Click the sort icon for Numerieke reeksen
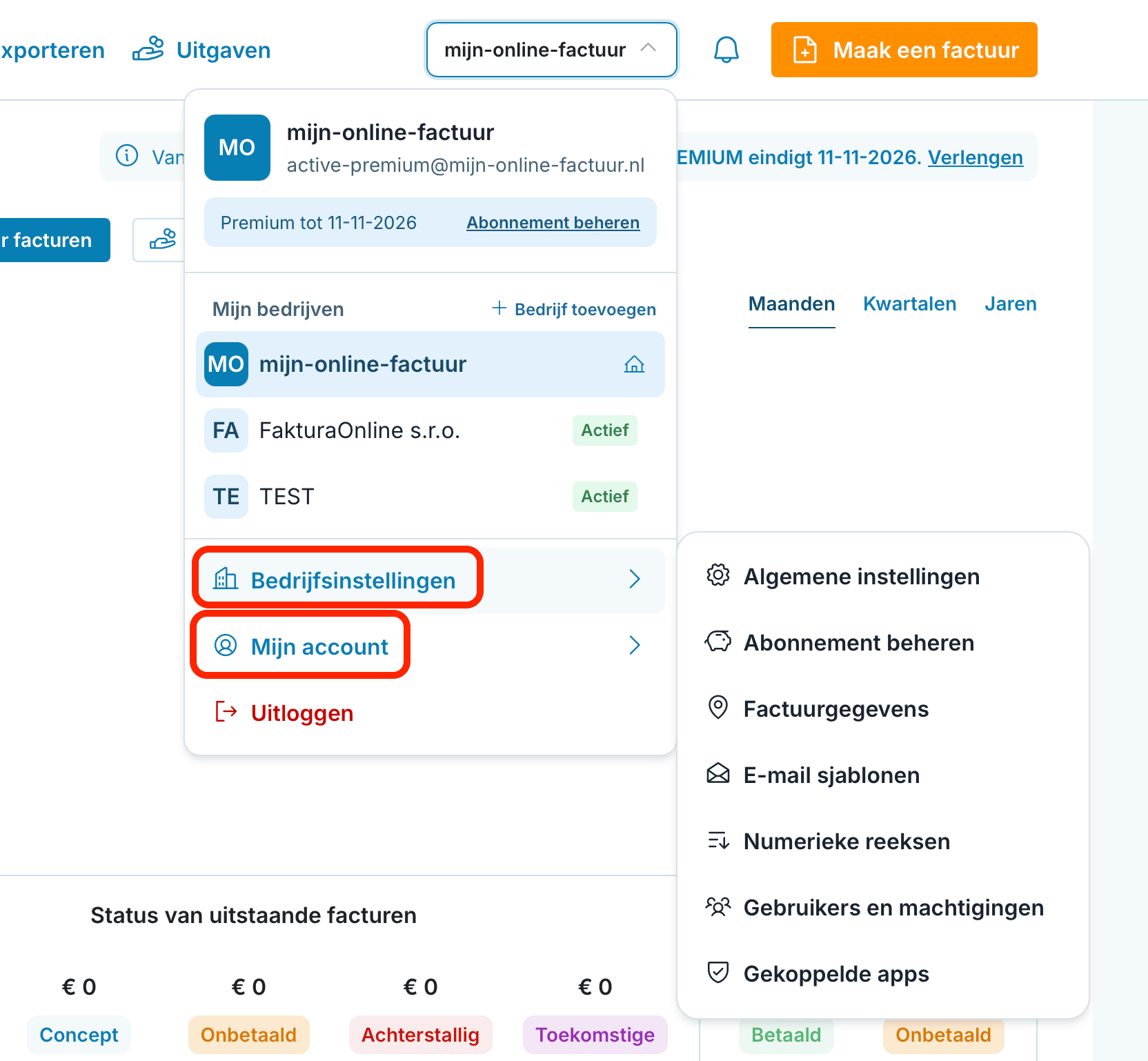 click(x=718, y=840)
